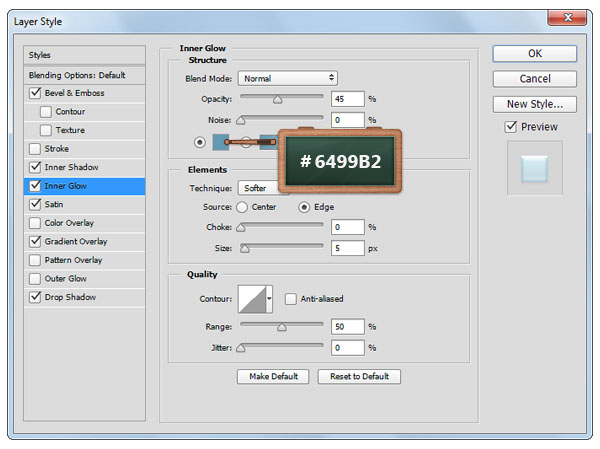Set Source to Center
Viewport: 600px width, 449px height.
click(x=242, y=207)
